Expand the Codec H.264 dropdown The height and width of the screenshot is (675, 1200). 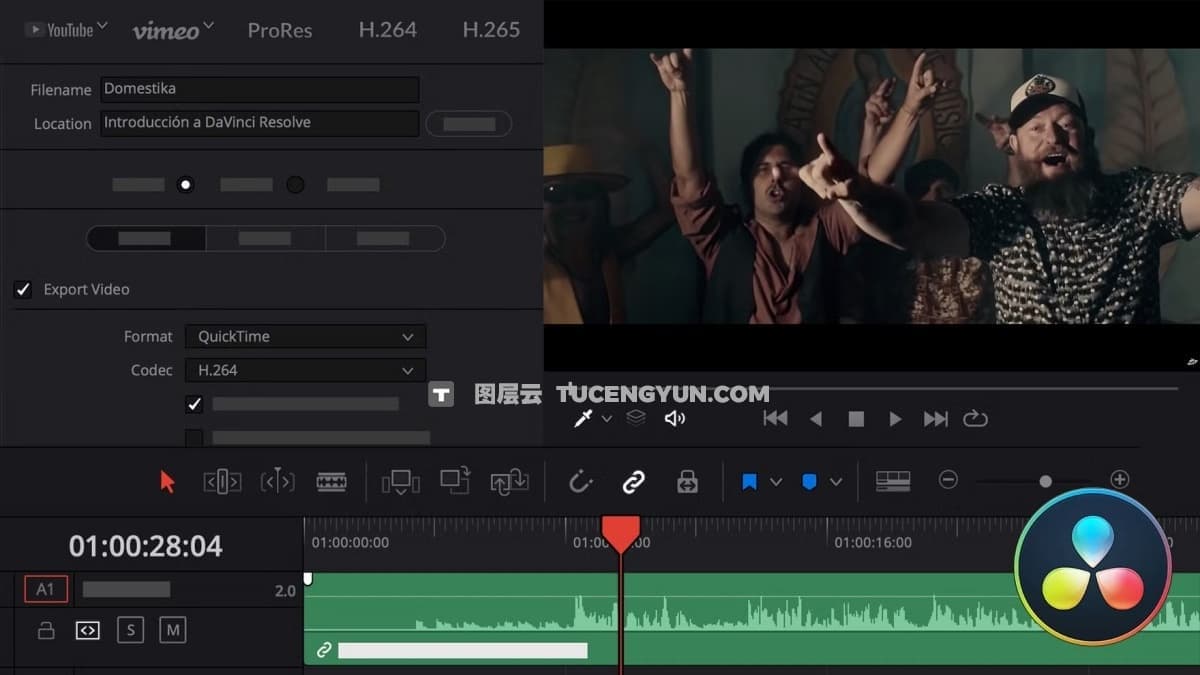(305, 370)
